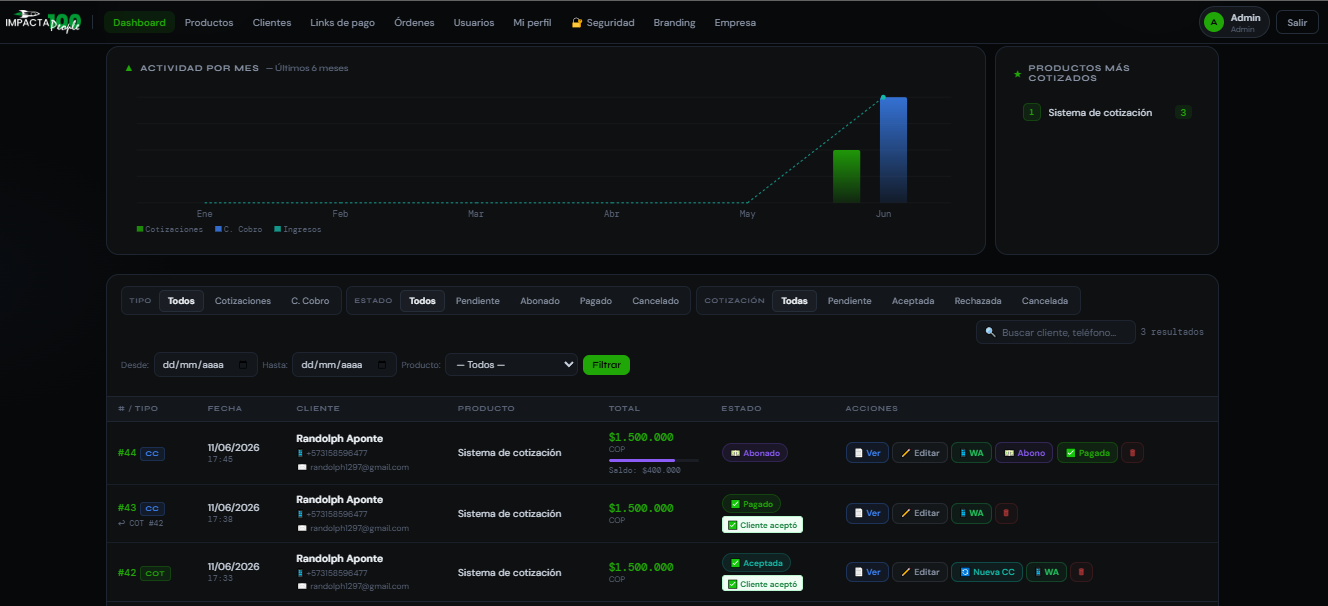The height and width of the screenshot is (606, 1328).
Task: Filter Estado by Pagado
Action: coord(596,301)
